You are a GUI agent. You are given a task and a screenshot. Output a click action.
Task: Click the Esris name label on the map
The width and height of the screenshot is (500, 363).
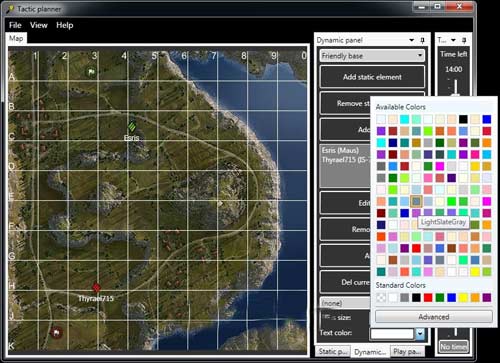tap(131, 138)
